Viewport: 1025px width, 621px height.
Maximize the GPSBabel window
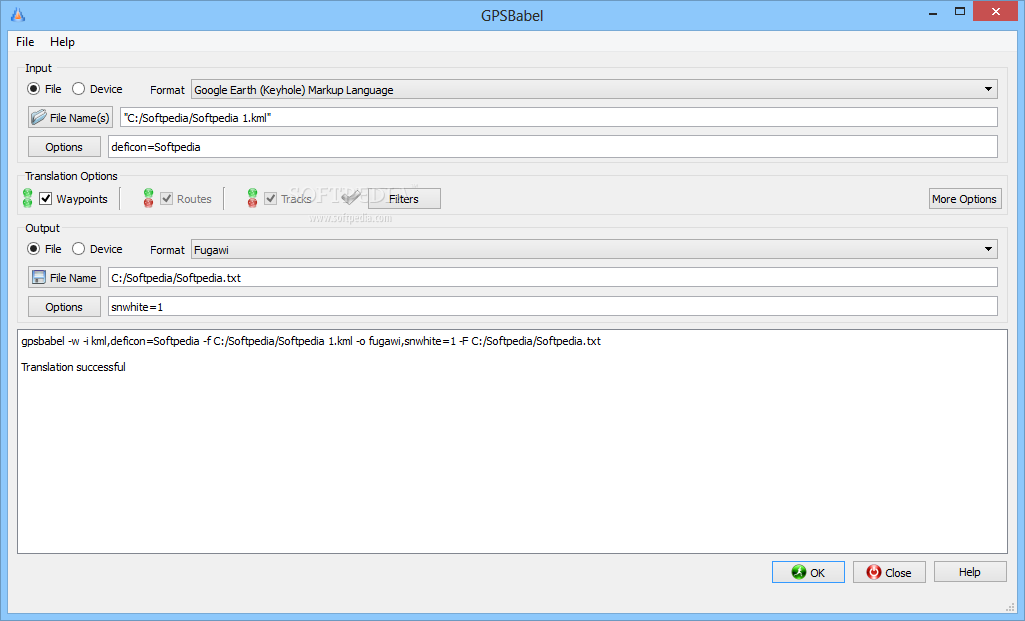tap(960, 12)
